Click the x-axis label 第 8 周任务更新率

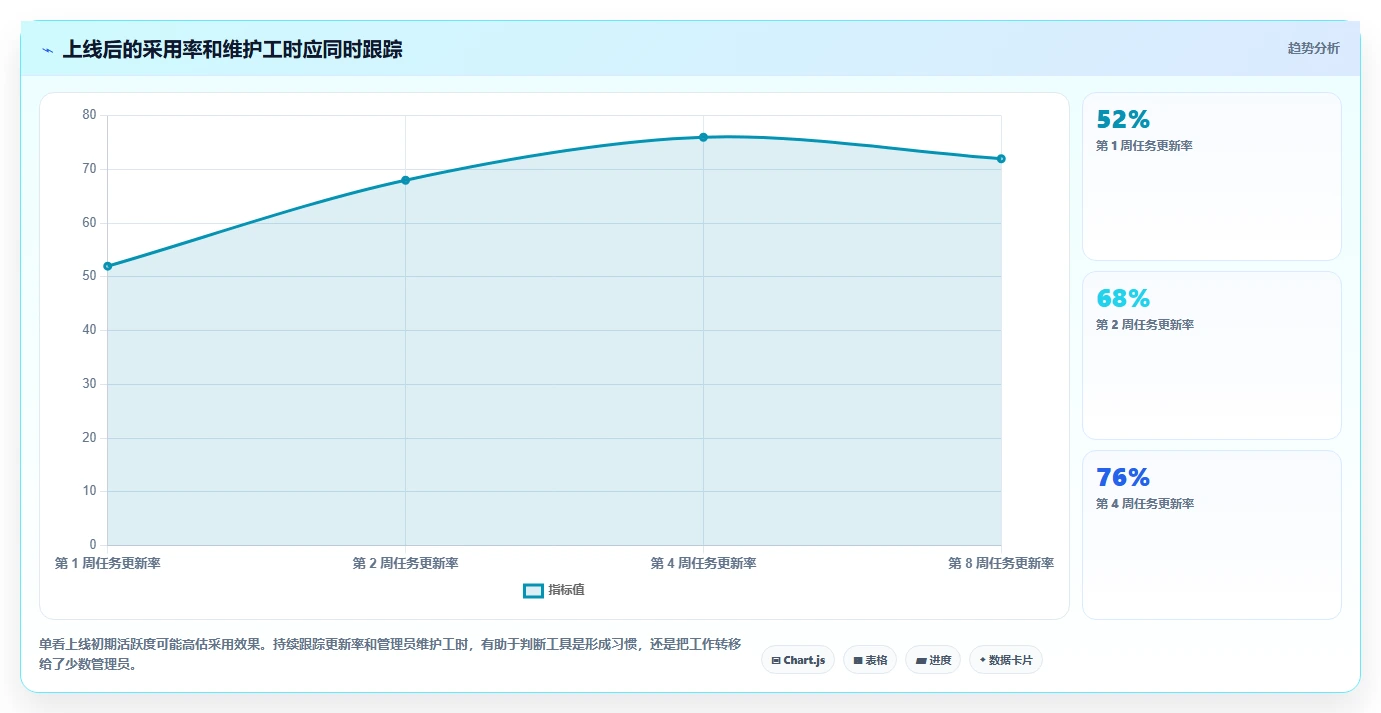point(1001,564)
